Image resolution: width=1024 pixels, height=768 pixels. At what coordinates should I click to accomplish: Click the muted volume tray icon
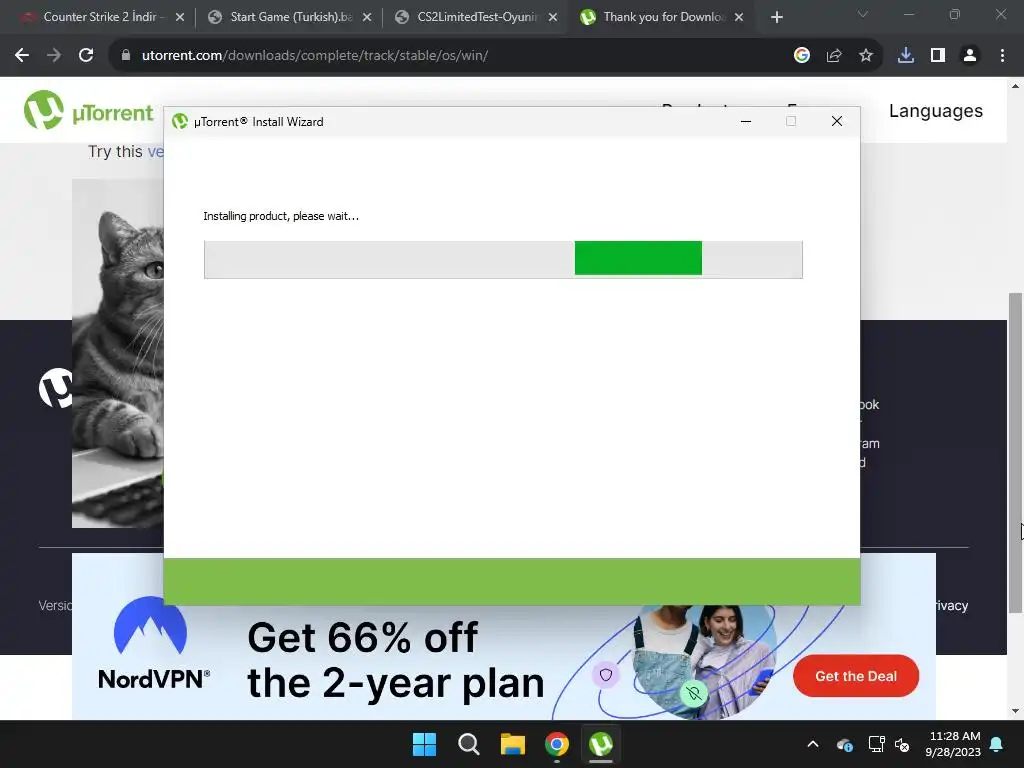tap(902, 744)
